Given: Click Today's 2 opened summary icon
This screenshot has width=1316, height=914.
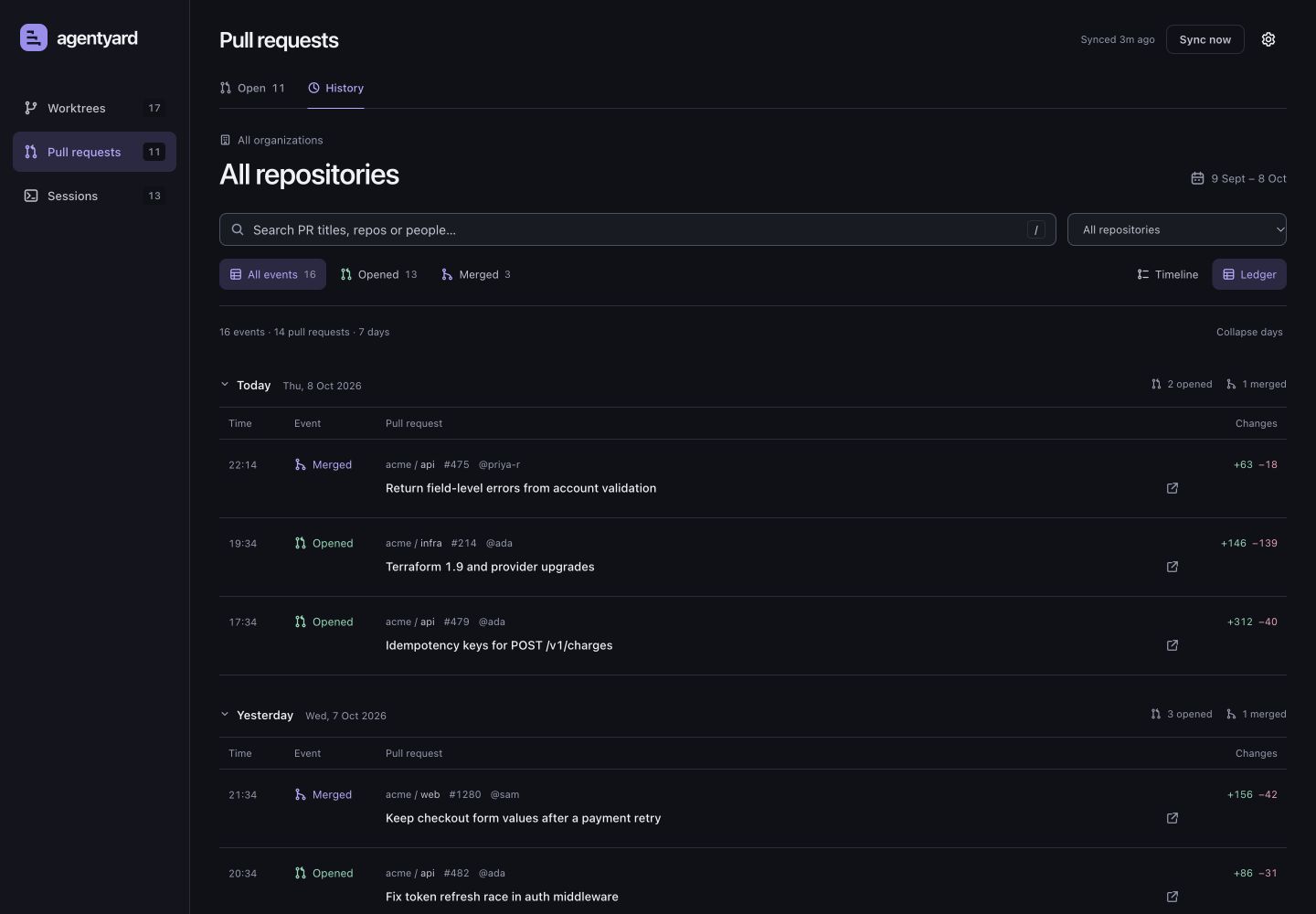Looking at the screenshot, I should click(1156, 384).
